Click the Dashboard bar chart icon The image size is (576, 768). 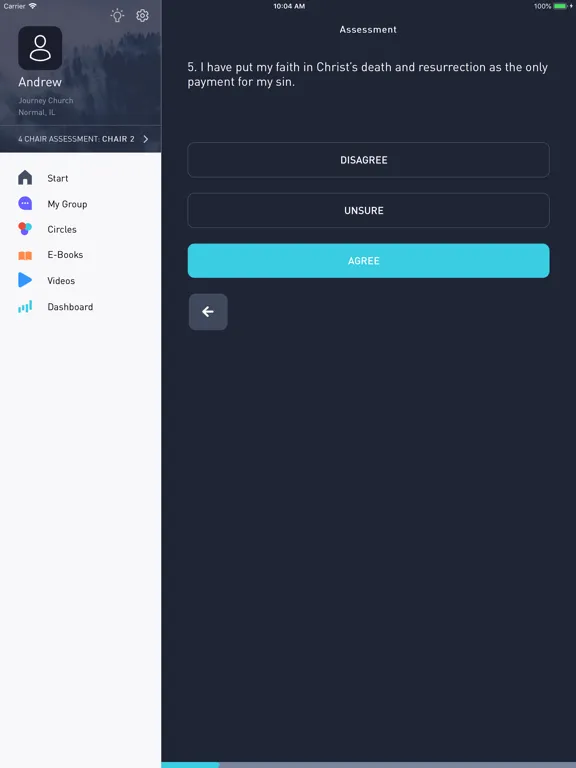point(25,307)
